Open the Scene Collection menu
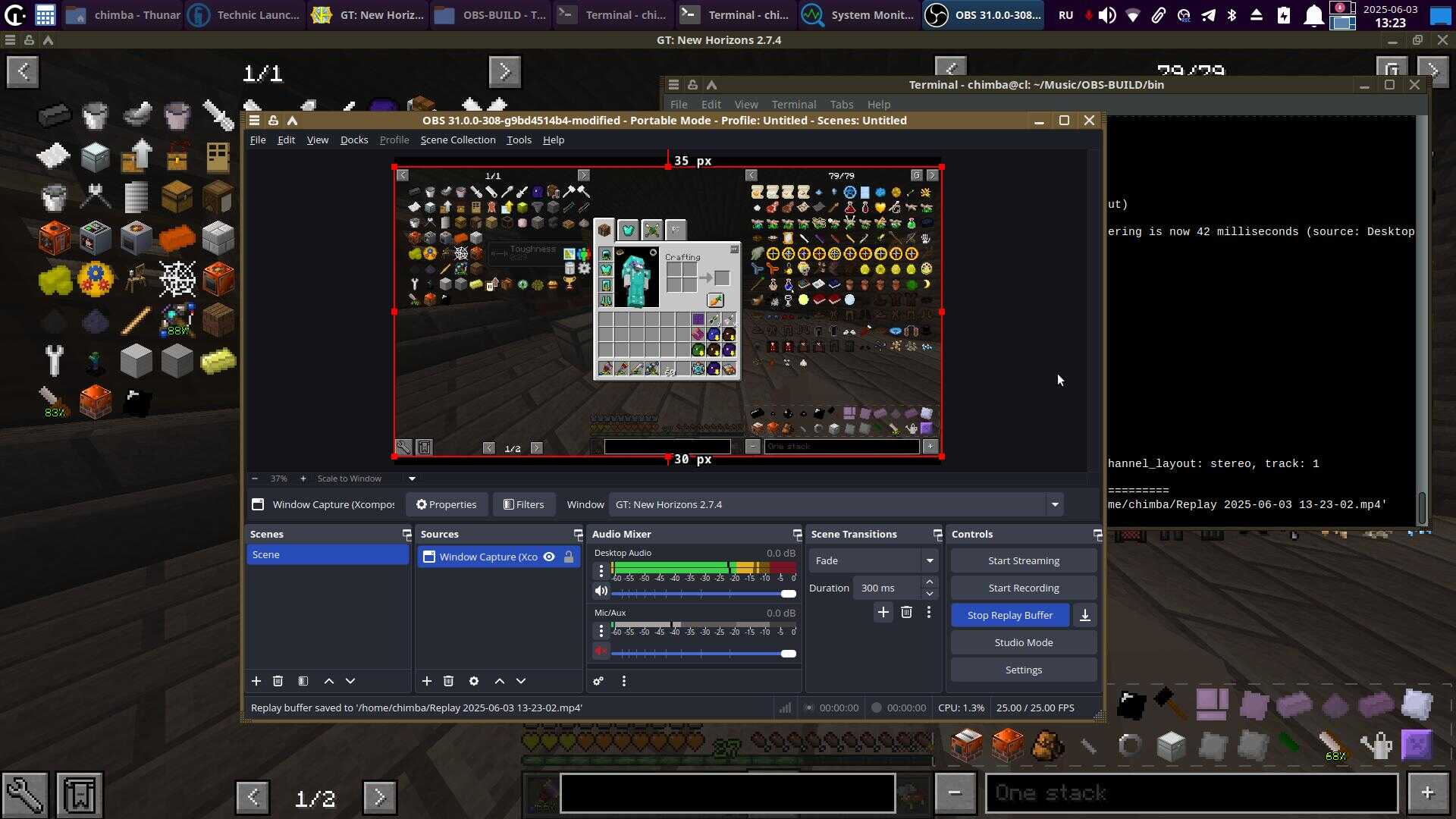This screenshot has height=819, width=1456. click(457, 140)
